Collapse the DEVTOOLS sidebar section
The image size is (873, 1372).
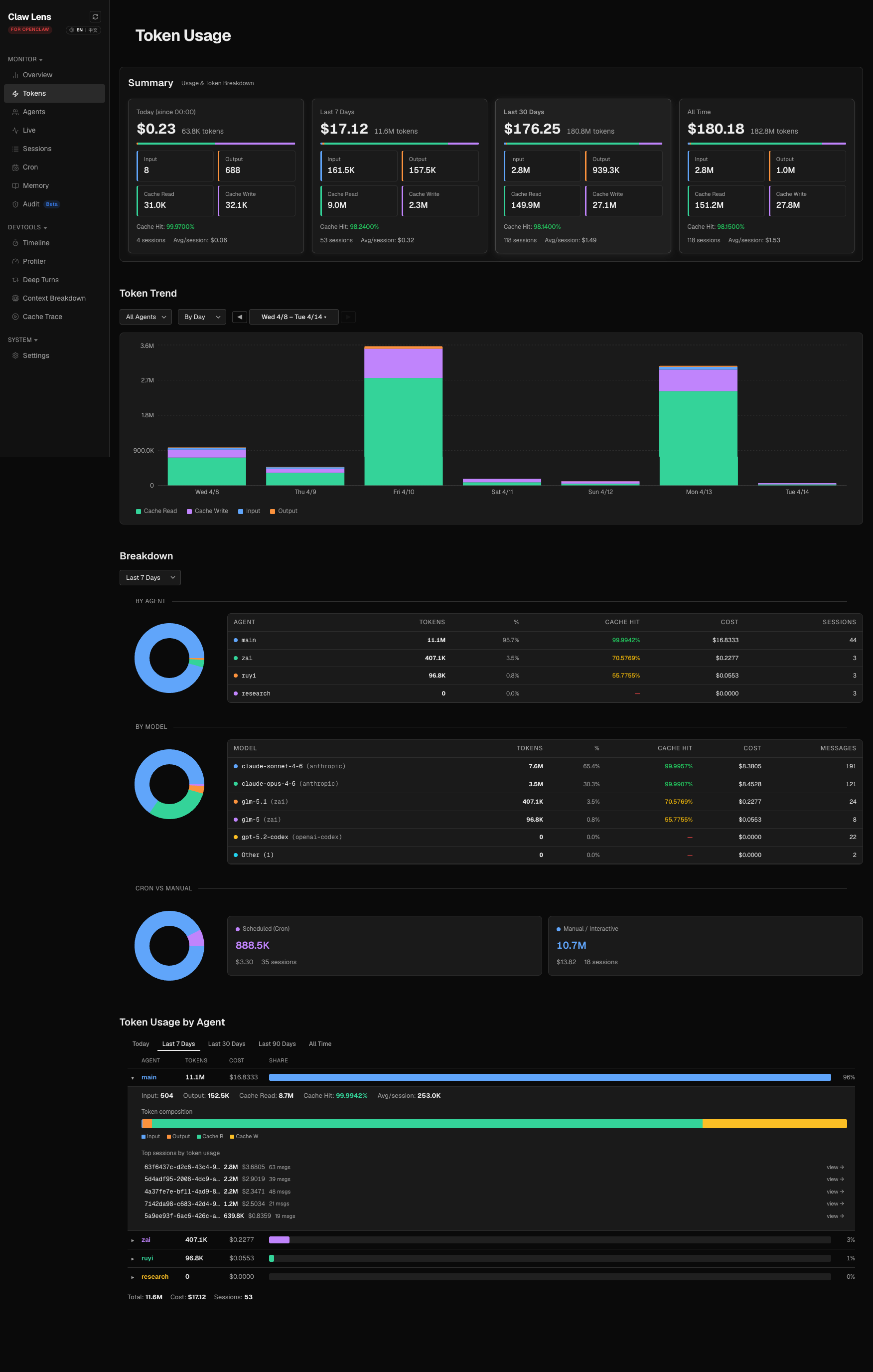click(27, 227)
